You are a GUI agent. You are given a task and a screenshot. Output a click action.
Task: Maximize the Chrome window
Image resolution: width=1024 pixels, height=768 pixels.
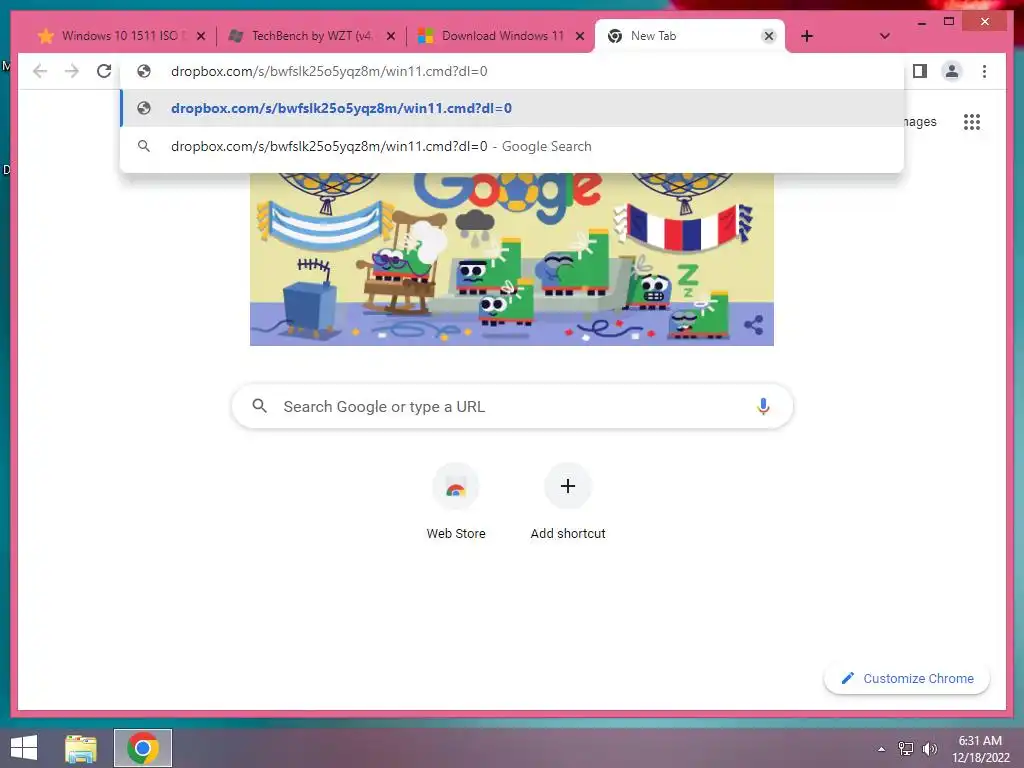949,22
